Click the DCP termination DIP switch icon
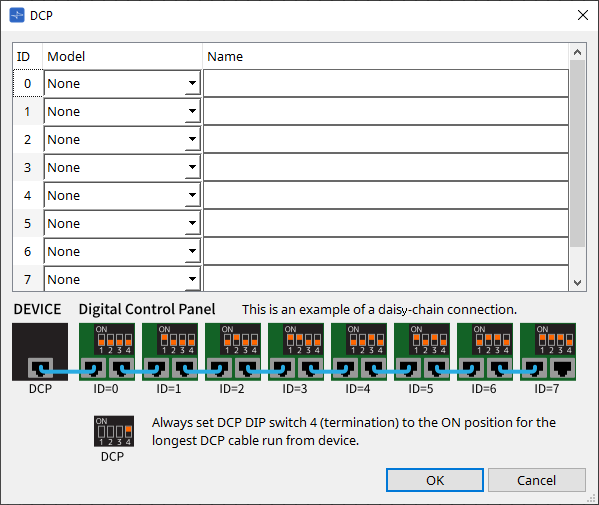Screen dimensions: 599x505 pyautogui.click(x=114, y=431)
